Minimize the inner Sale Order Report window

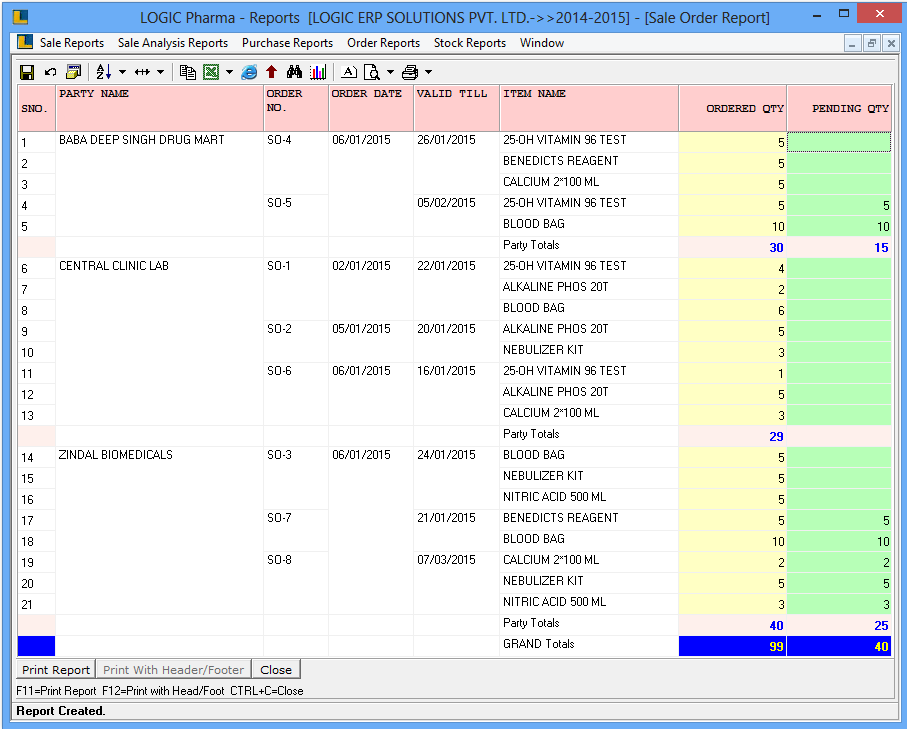pyautogui.click(x=852, y=43)
